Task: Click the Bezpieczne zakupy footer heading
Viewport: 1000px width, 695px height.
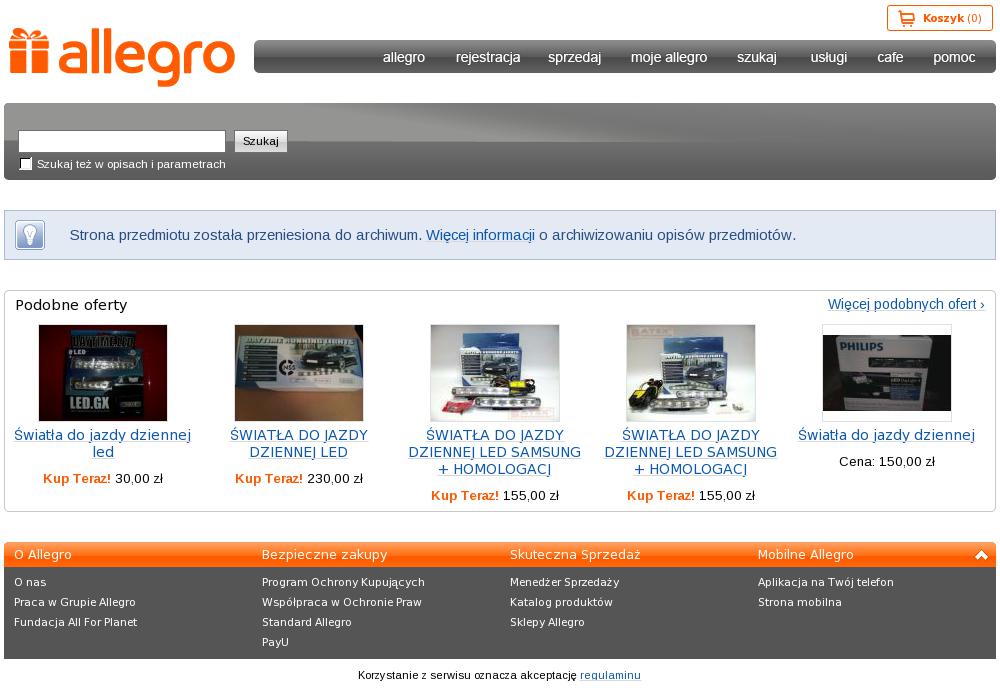Action: [x=325, y=555]
